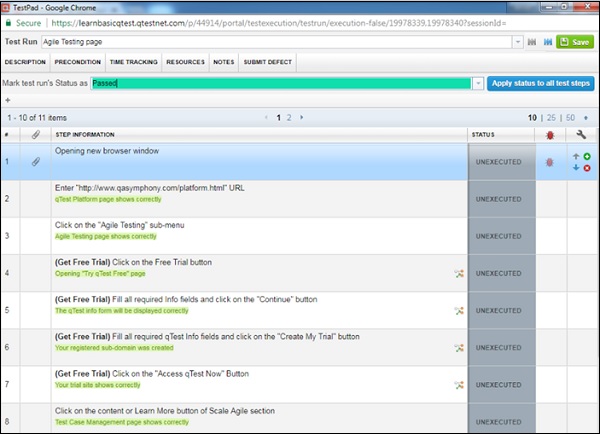Click the paperclip attachment column header
The width and height of the screenshot is (600, 434).
36,135
